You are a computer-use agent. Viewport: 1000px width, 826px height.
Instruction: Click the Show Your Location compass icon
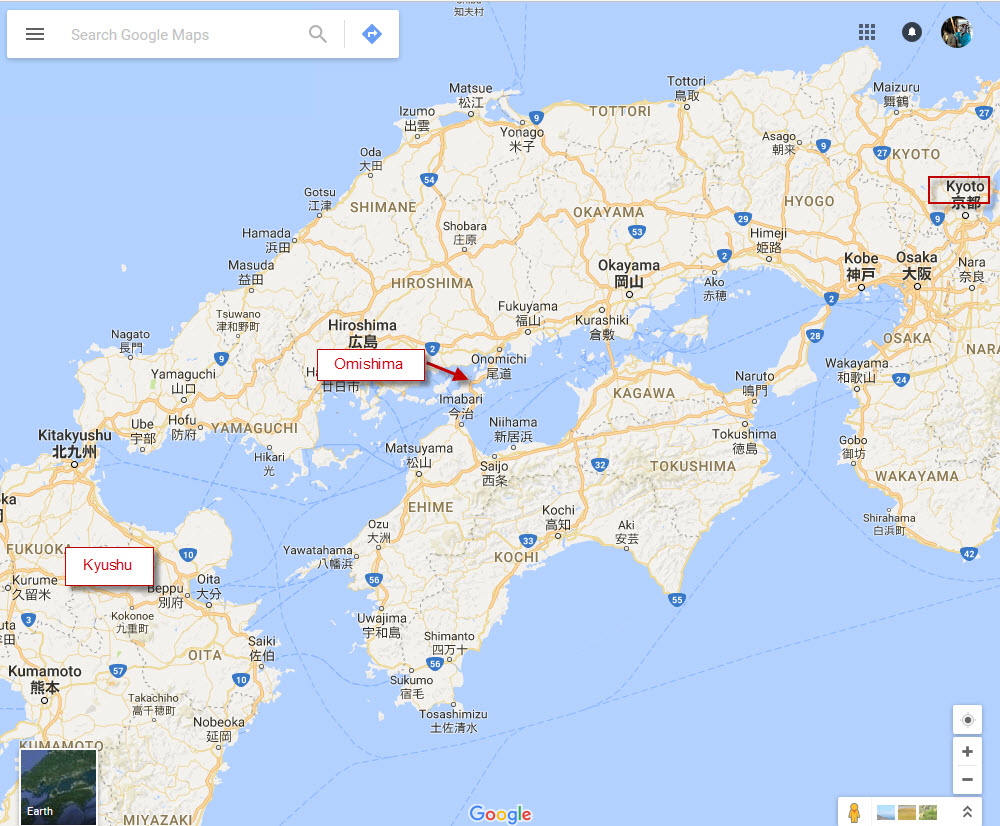(x=967, y=719)
